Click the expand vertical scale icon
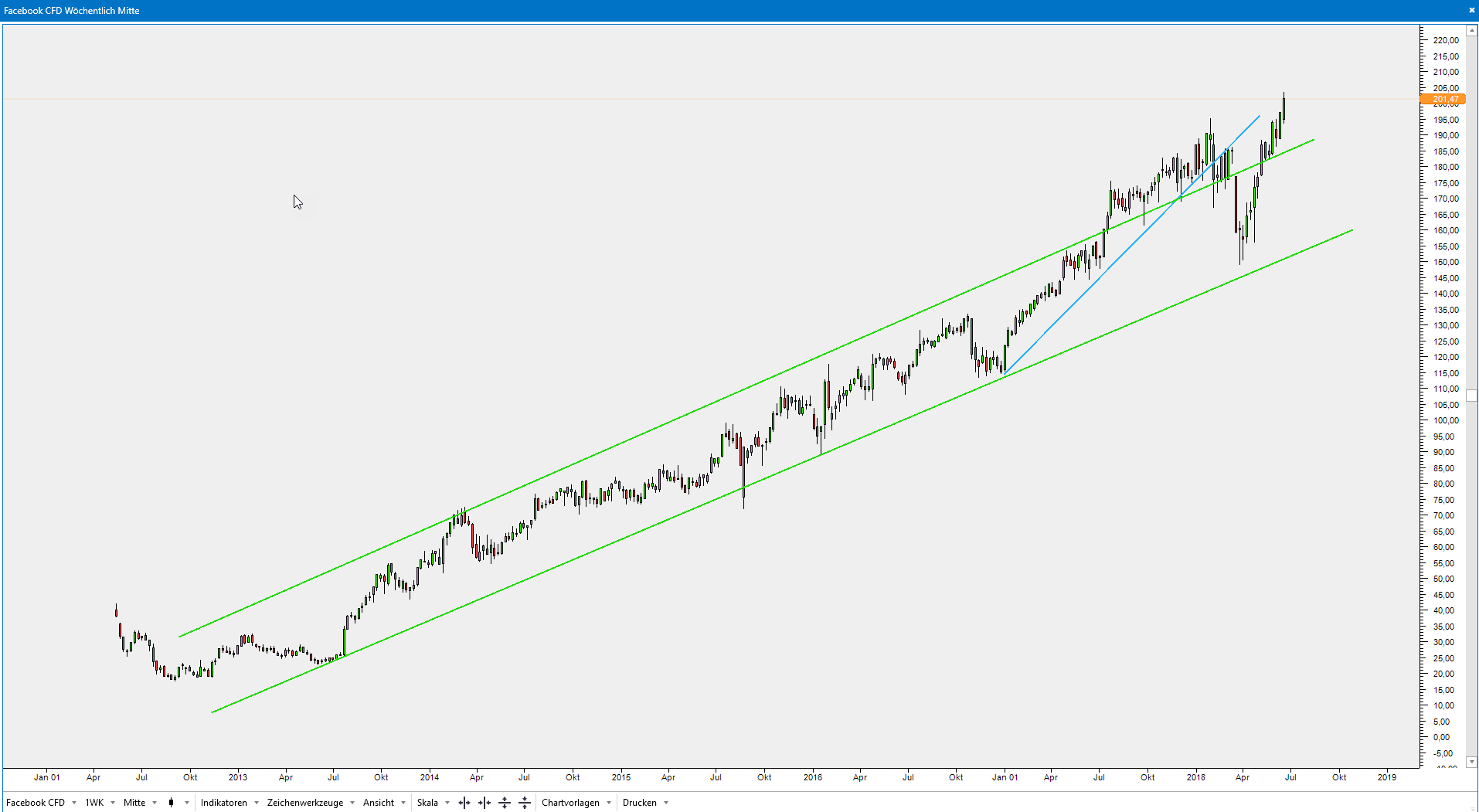 click(x=505, y=803)
